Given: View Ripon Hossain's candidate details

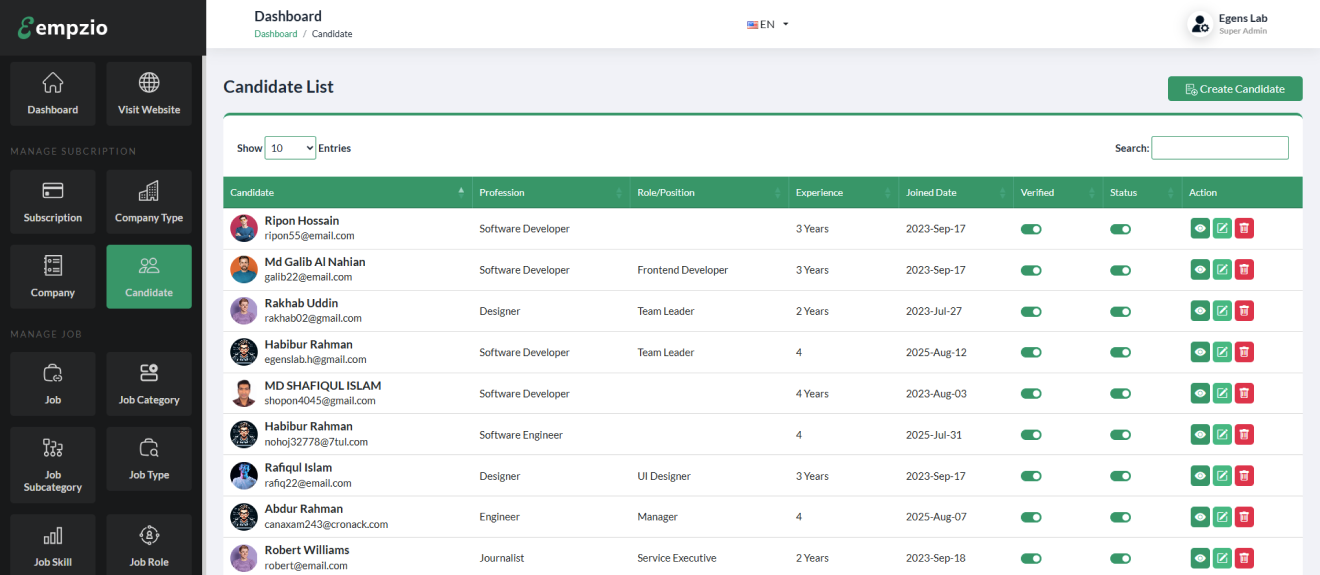Looking at the screenshot, I should (1200, 229).
